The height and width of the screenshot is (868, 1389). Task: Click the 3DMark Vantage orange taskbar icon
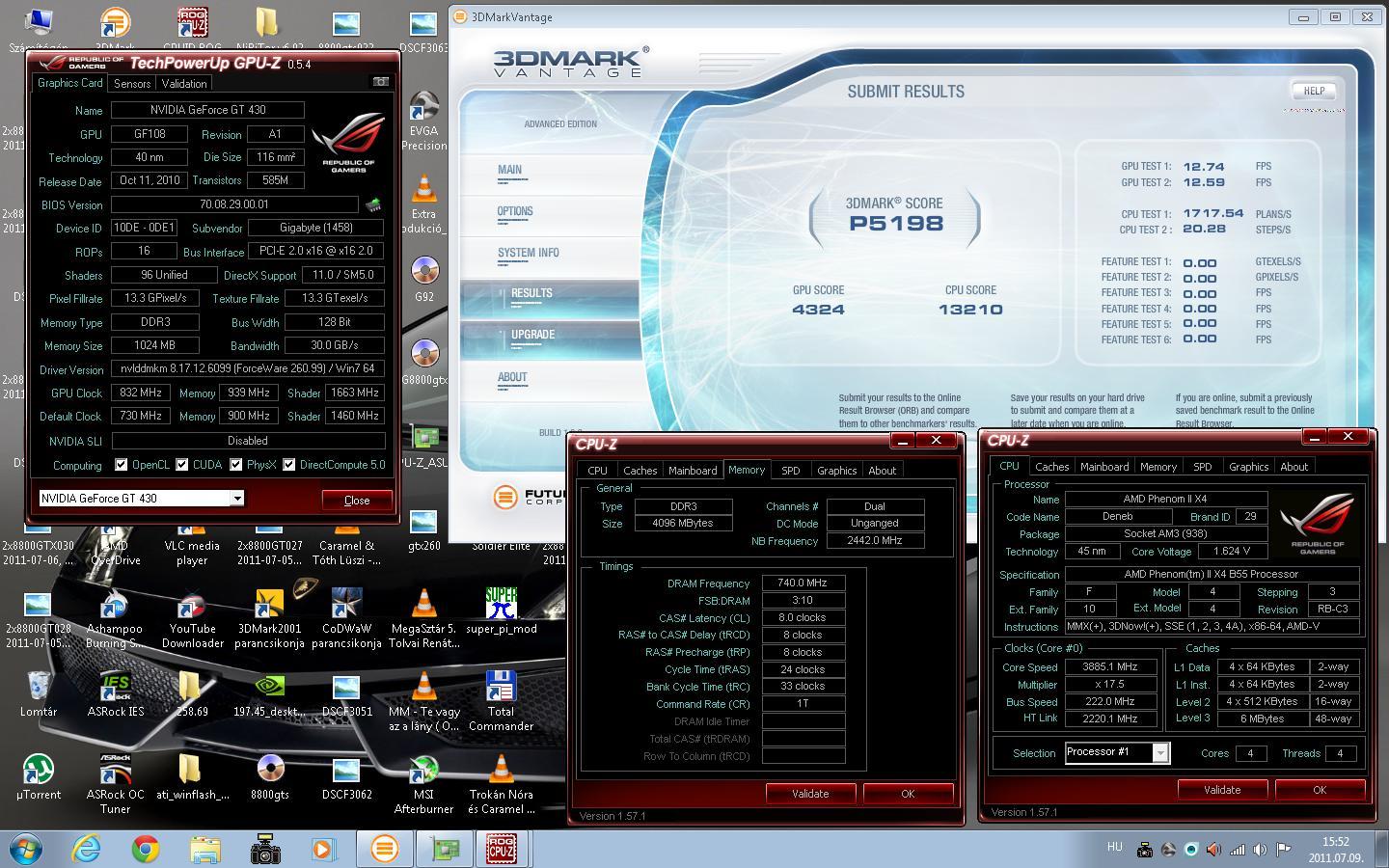384,849
